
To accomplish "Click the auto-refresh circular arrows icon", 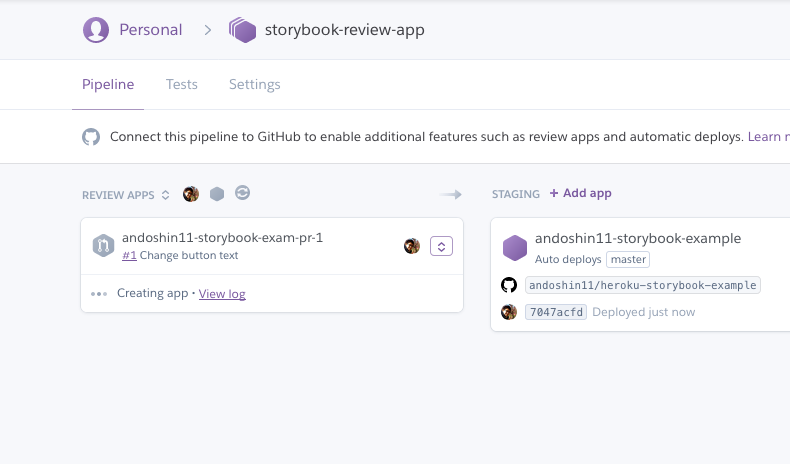I will (x=242, y=193).
